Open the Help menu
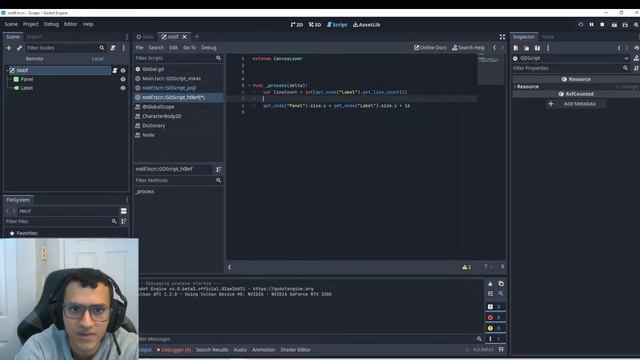640x360 pixels. coord(88,24)
